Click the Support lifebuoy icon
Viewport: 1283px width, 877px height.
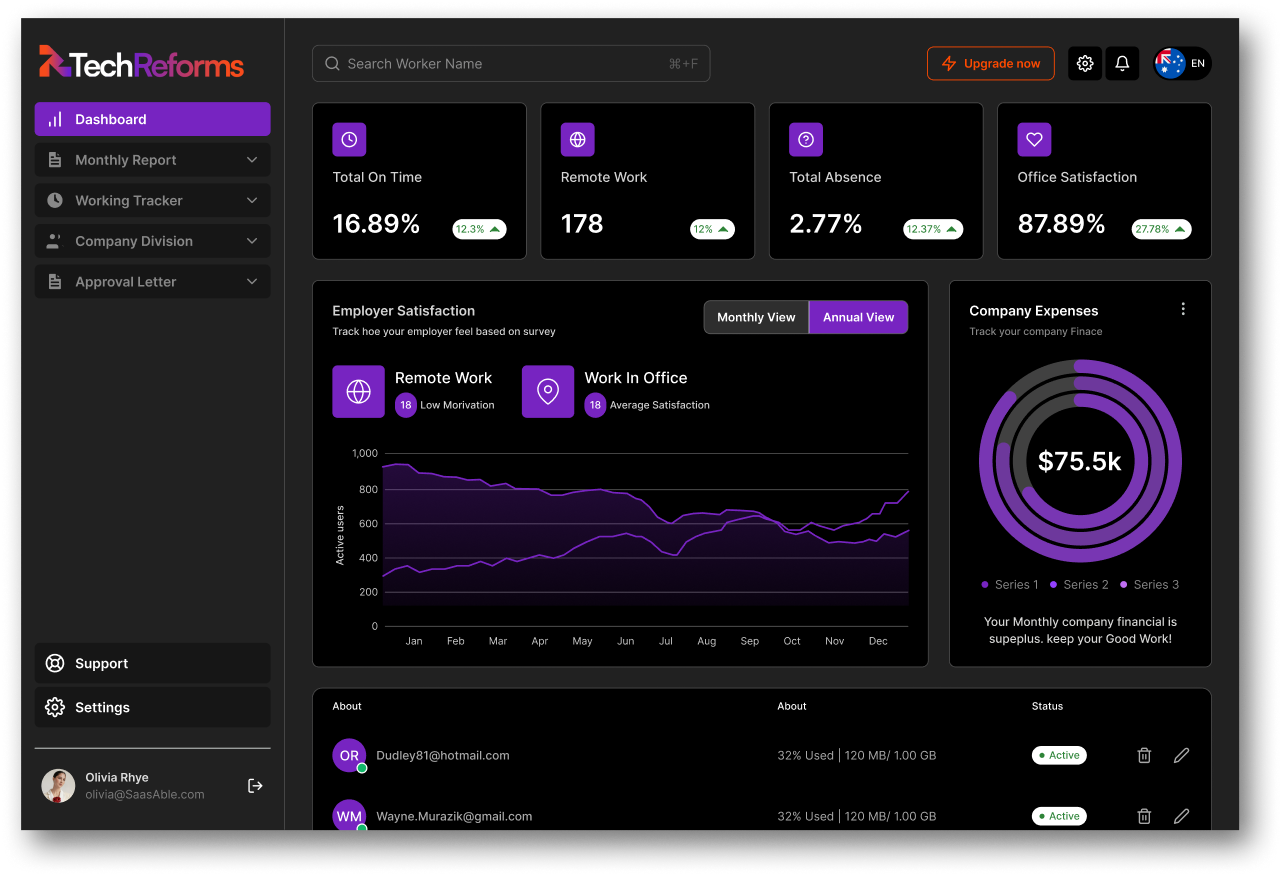tap(55, 663)
